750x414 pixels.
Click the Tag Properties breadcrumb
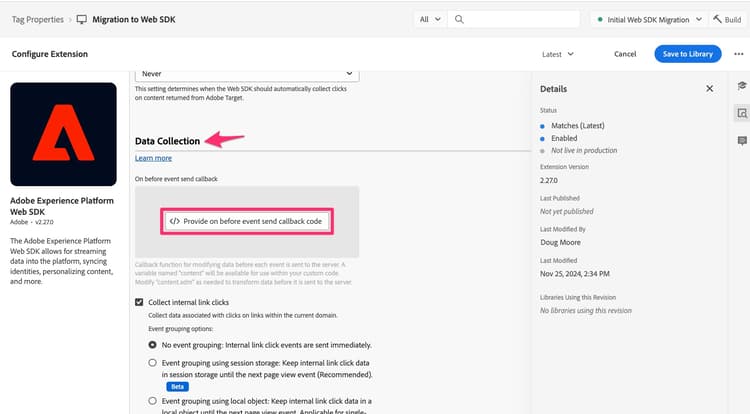click(x=37, y=20)
